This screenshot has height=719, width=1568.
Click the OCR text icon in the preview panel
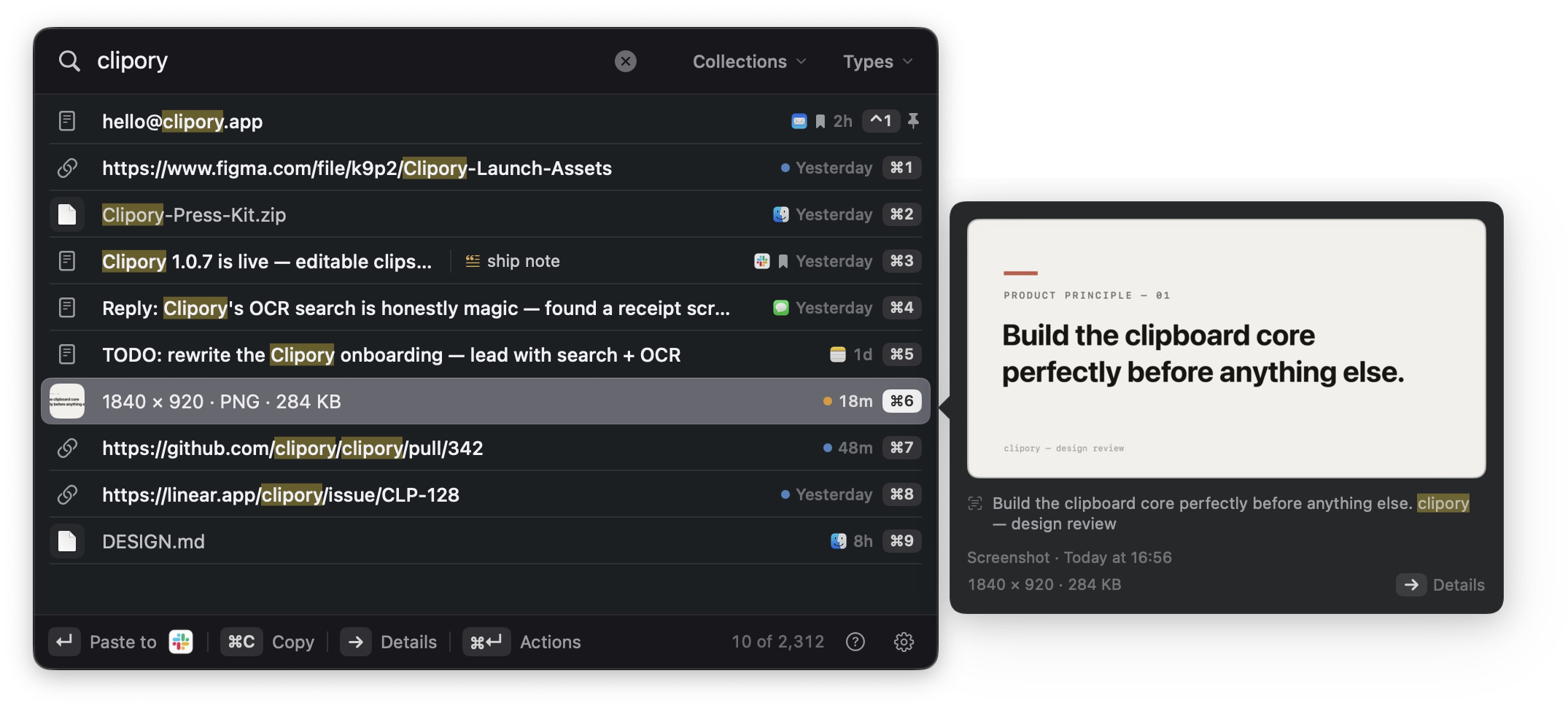coord(975,503)
